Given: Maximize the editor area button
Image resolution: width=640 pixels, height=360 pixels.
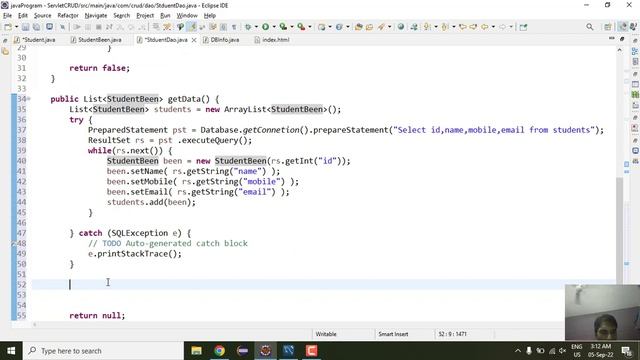Looking at the screenshot, I should coord(622,39).
